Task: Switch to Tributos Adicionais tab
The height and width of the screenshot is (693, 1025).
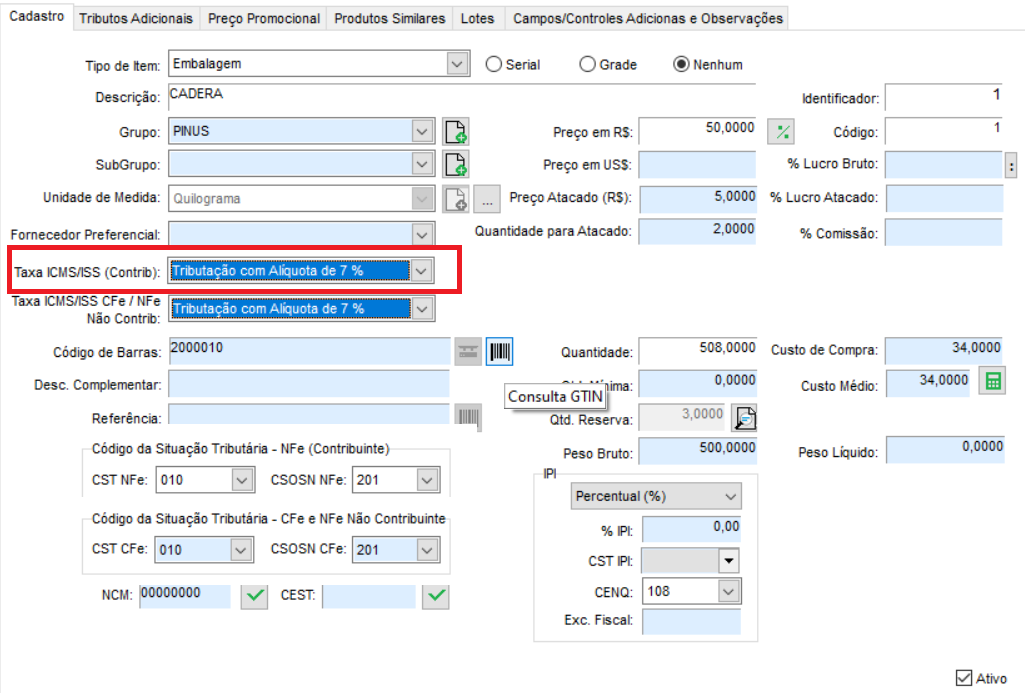Action: [x=136, y=18]
